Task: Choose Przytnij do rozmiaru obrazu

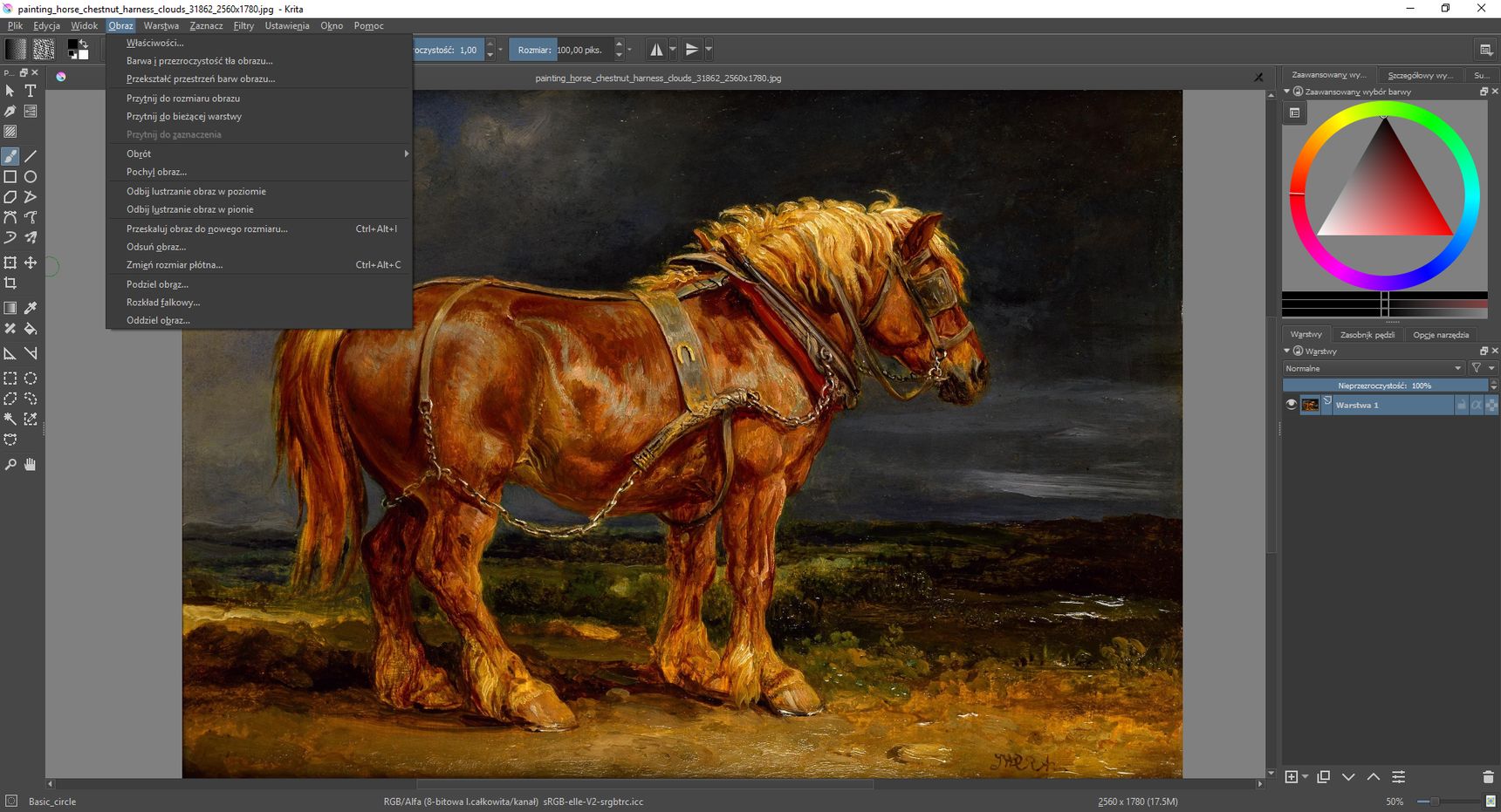Action: point(258,98)
